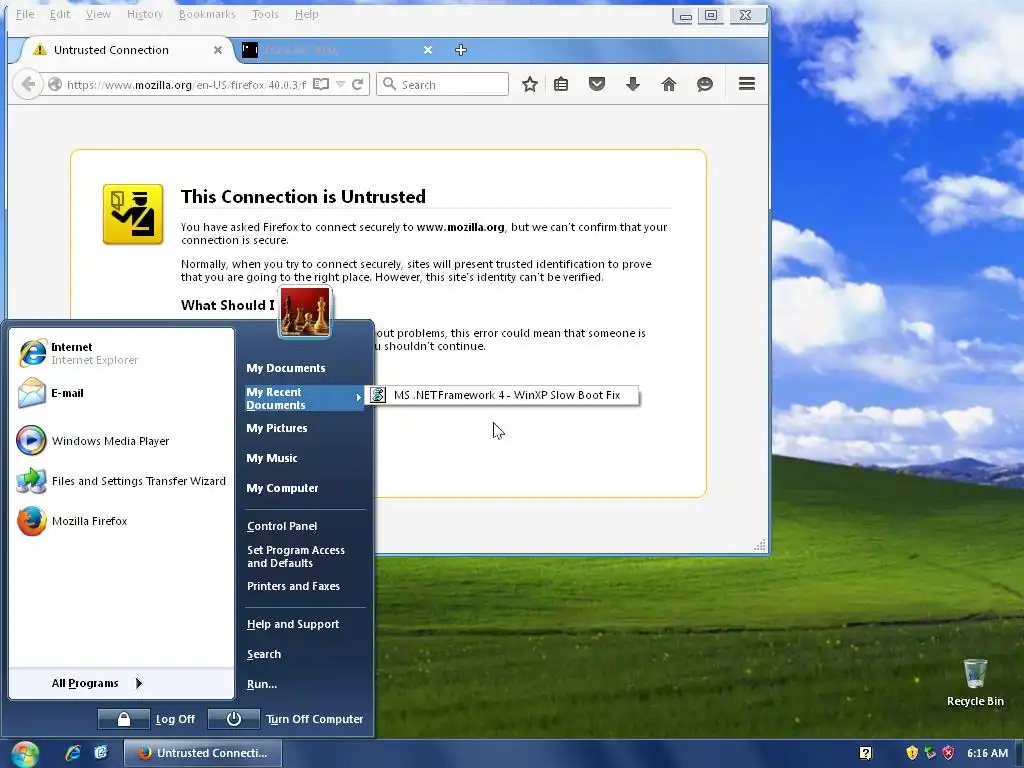Click the network connection tray icon
This screenshot has width=1024, height=768.
[x=930, y=753]
